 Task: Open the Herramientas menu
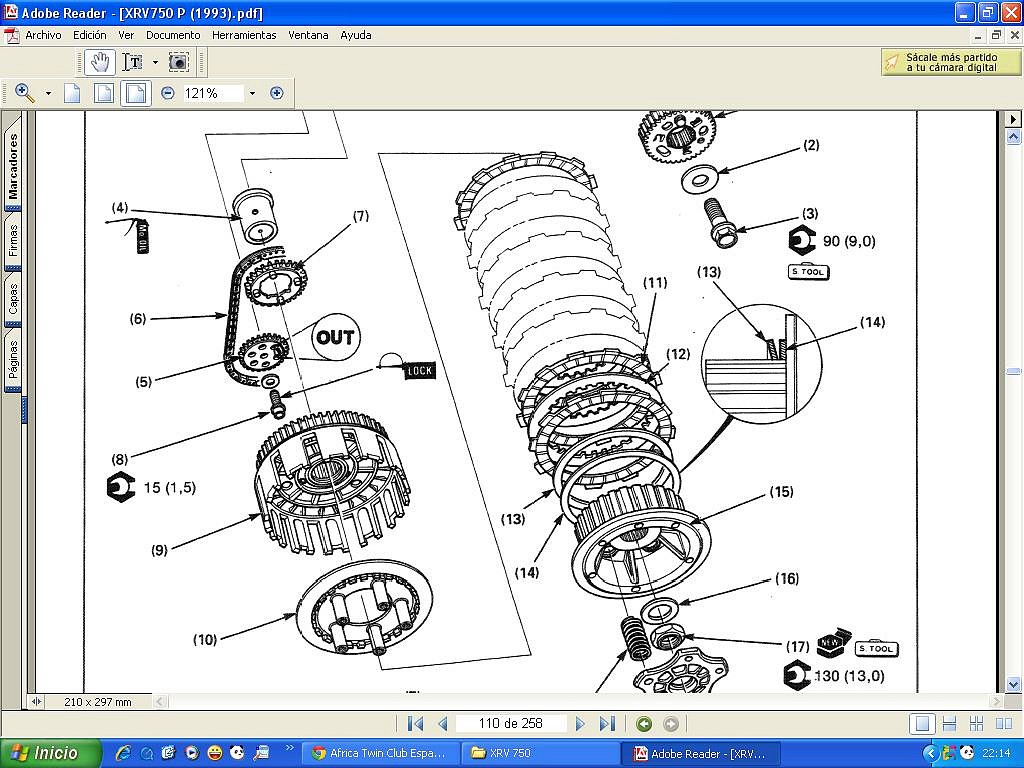[244, 35]
